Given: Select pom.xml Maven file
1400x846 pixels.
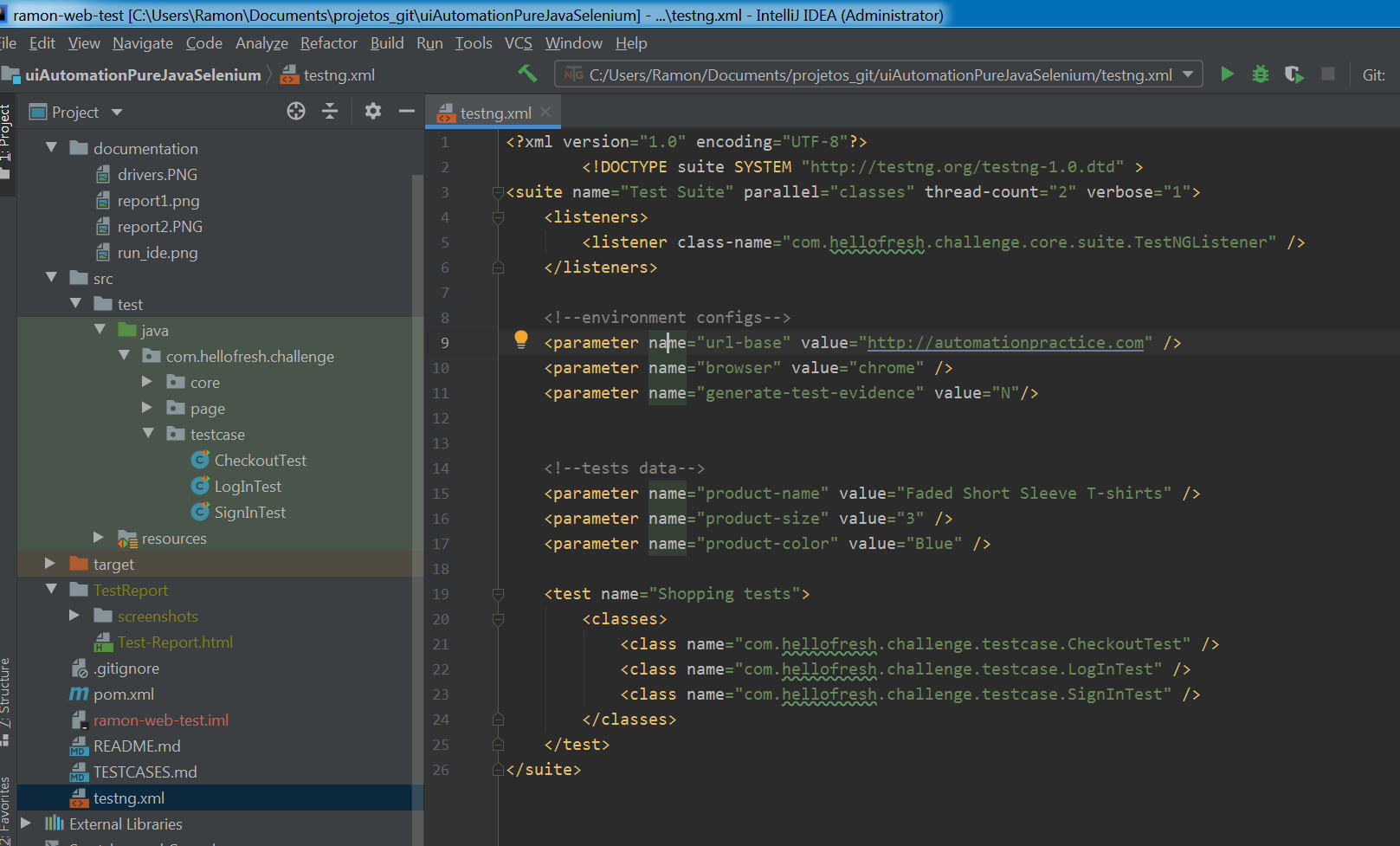Looking at the screenshot, I should coord(123,694).
